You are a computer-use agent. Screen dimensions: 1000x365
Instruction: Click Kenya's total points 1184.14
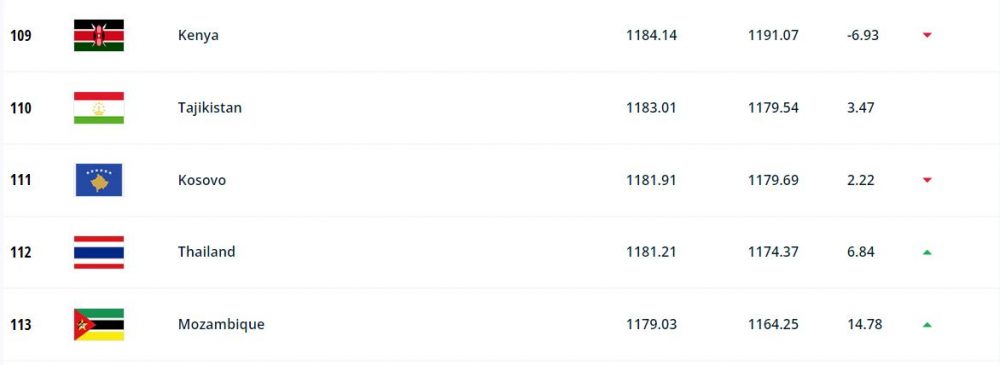(651, 35)
